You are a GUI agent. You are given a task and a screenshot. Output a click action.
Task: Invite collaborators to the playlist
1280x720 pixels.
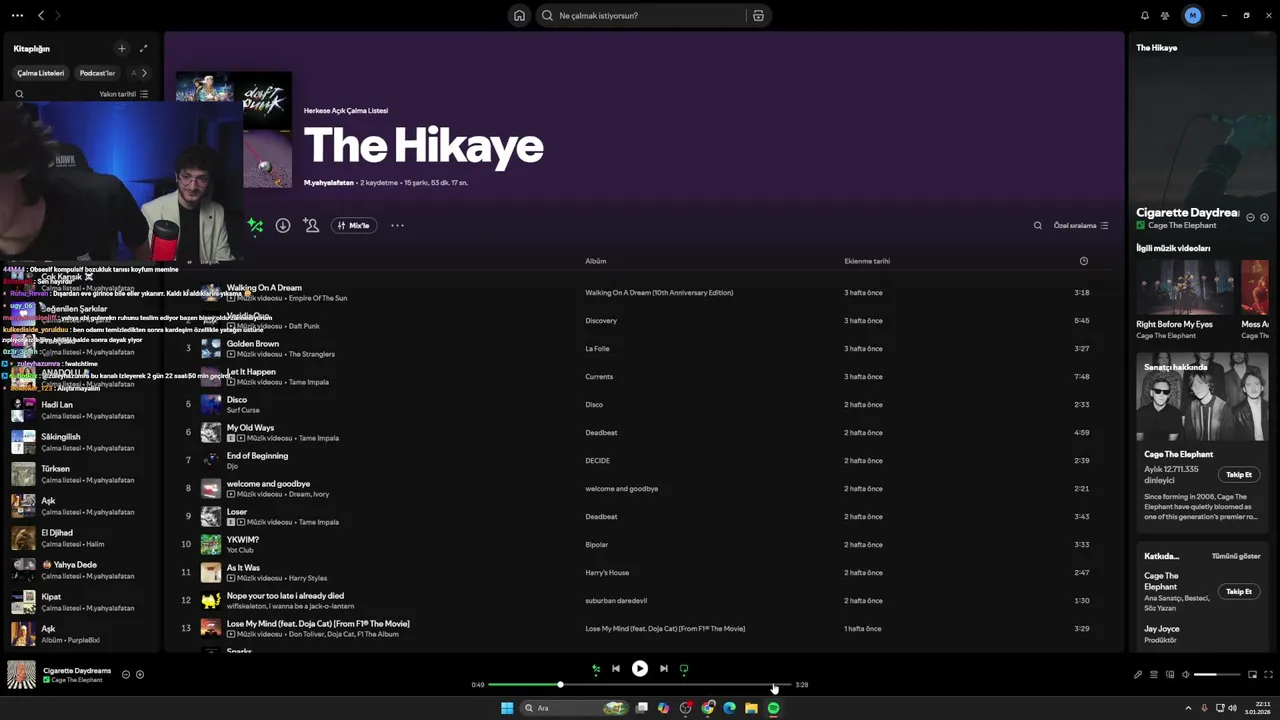tap(311, 226)
